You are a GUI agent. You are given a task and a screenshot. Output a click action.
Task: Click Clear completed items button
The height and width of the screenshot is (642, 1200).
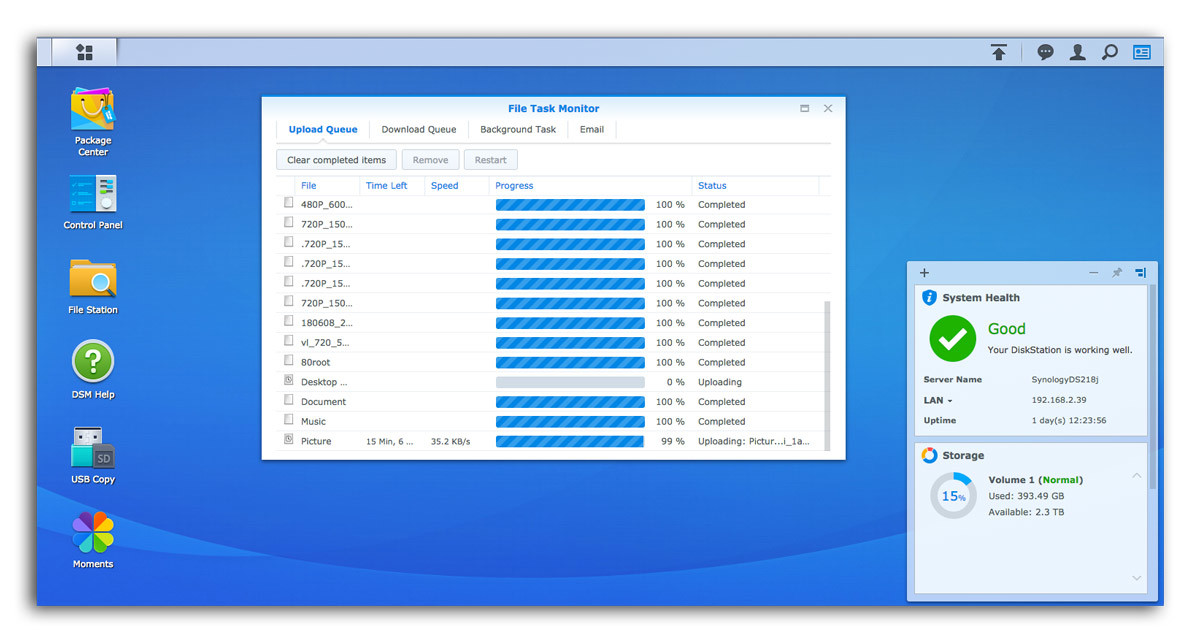pyautogui.click(x=336, y=160)
